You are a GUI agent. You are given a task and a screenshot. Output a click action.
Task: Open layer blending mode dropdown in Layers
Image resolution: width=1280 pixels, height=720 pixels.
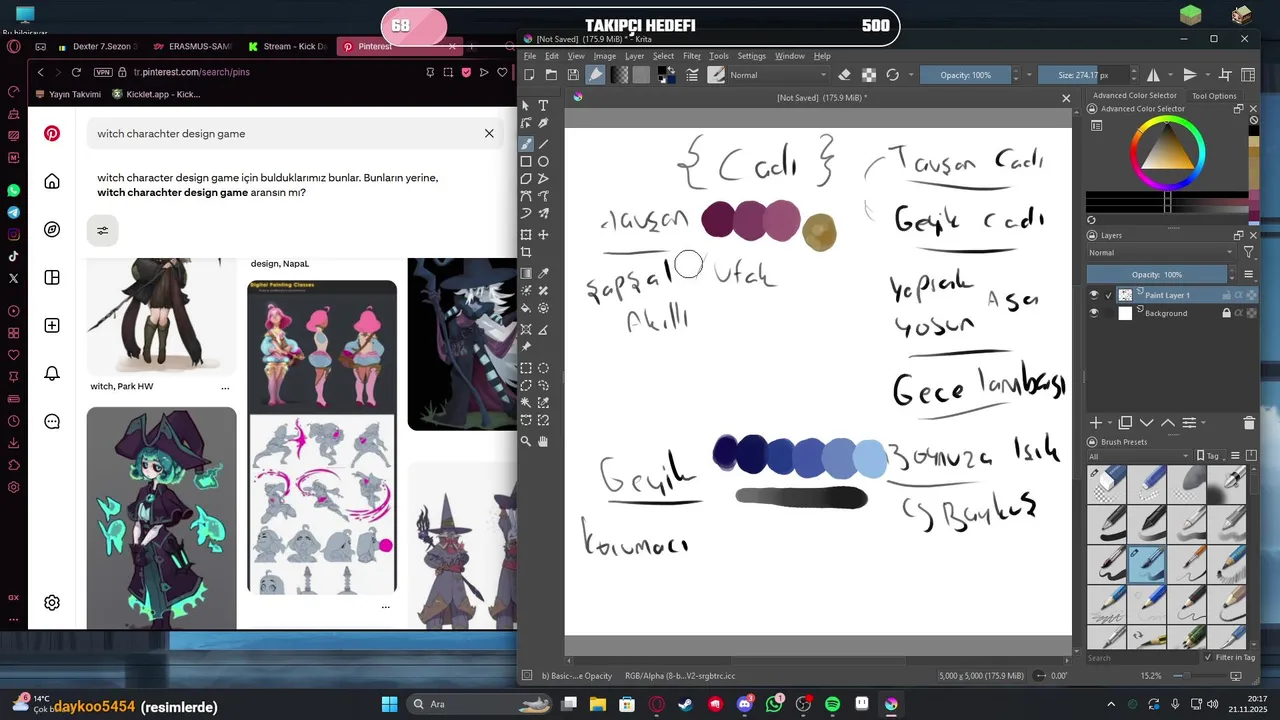(x=1162, y=253)
